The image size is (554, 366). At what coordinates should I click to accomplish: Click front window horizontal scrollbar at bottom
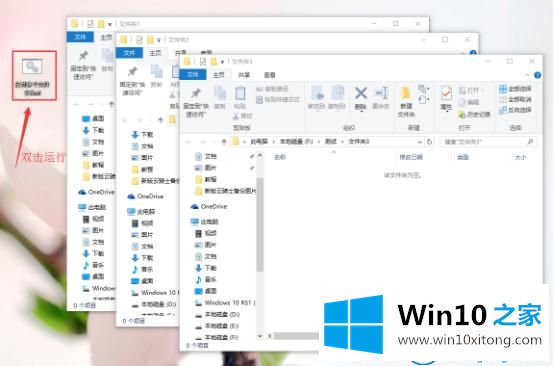point(296,336)
